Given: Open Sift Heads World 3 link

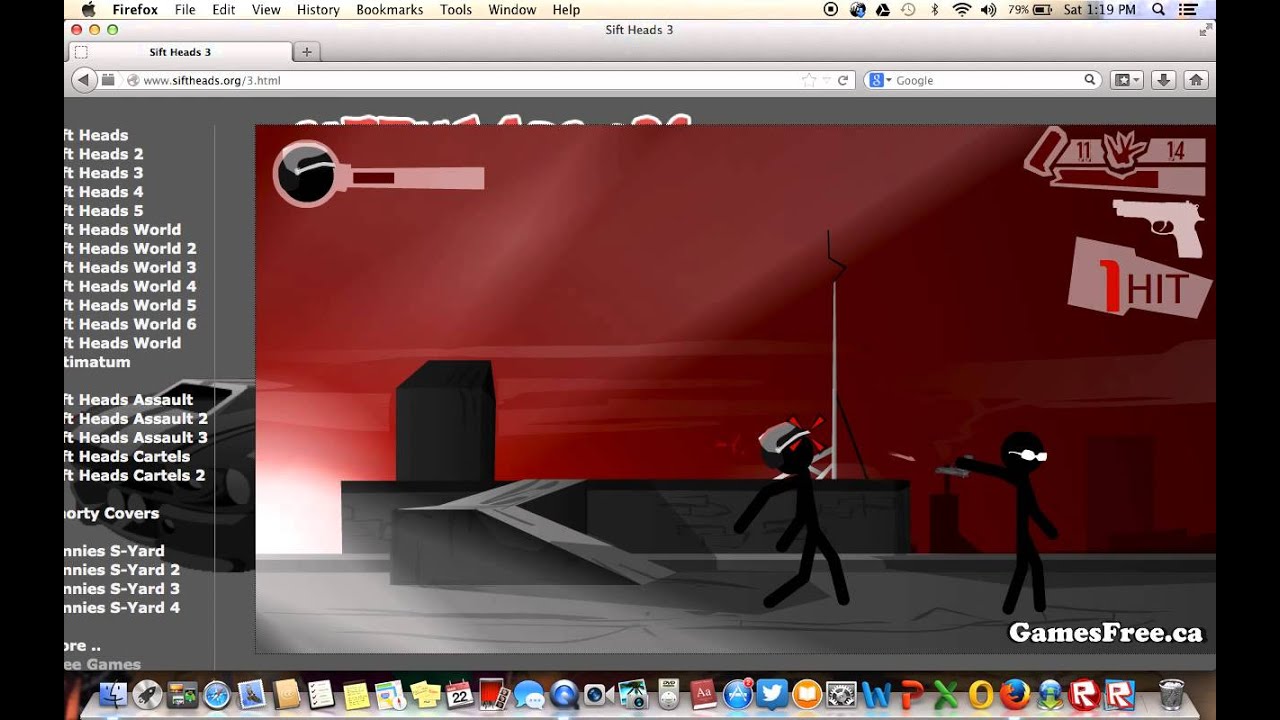Looking at the screenshot, I should point(130,268).
